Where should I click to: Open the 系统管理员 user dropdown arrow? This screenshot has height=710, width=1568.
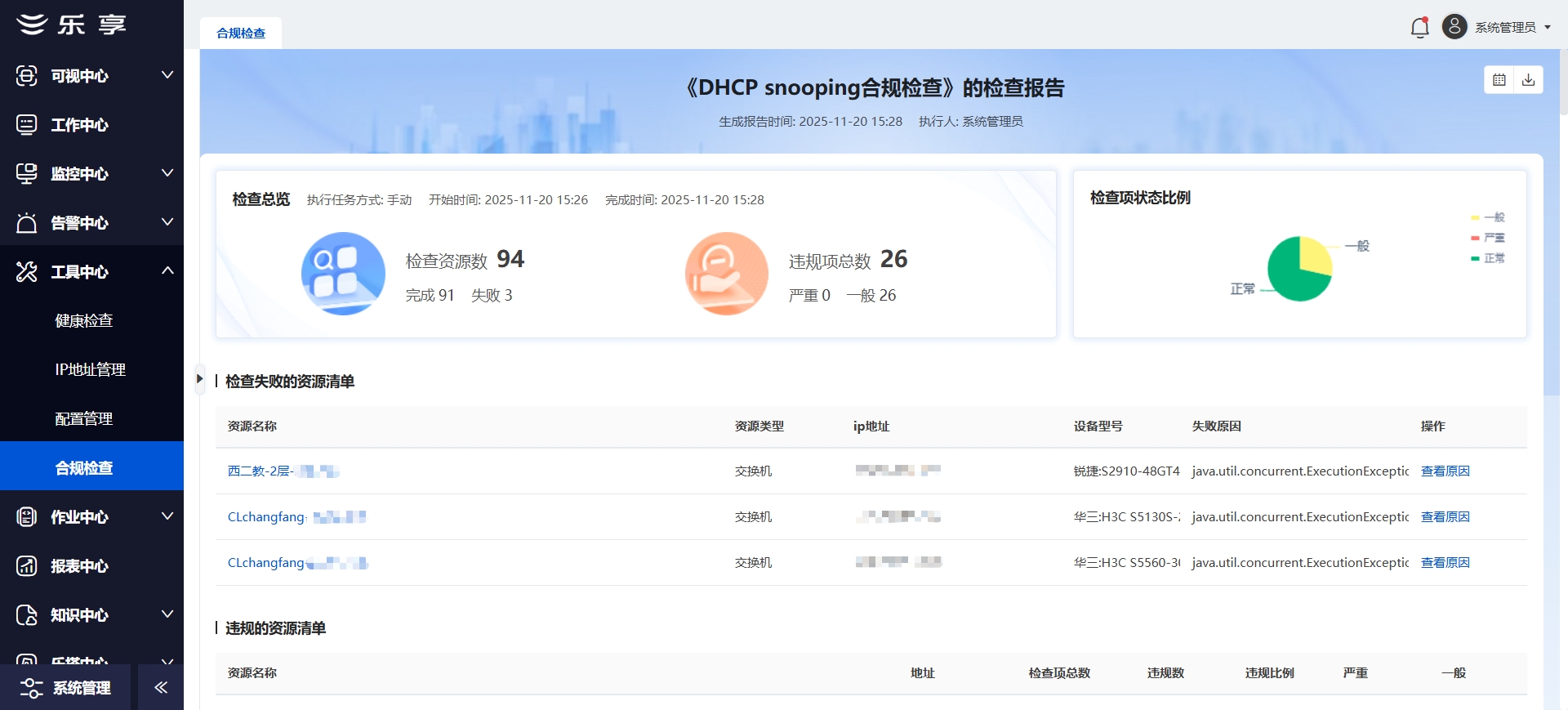coord(1547,27)
